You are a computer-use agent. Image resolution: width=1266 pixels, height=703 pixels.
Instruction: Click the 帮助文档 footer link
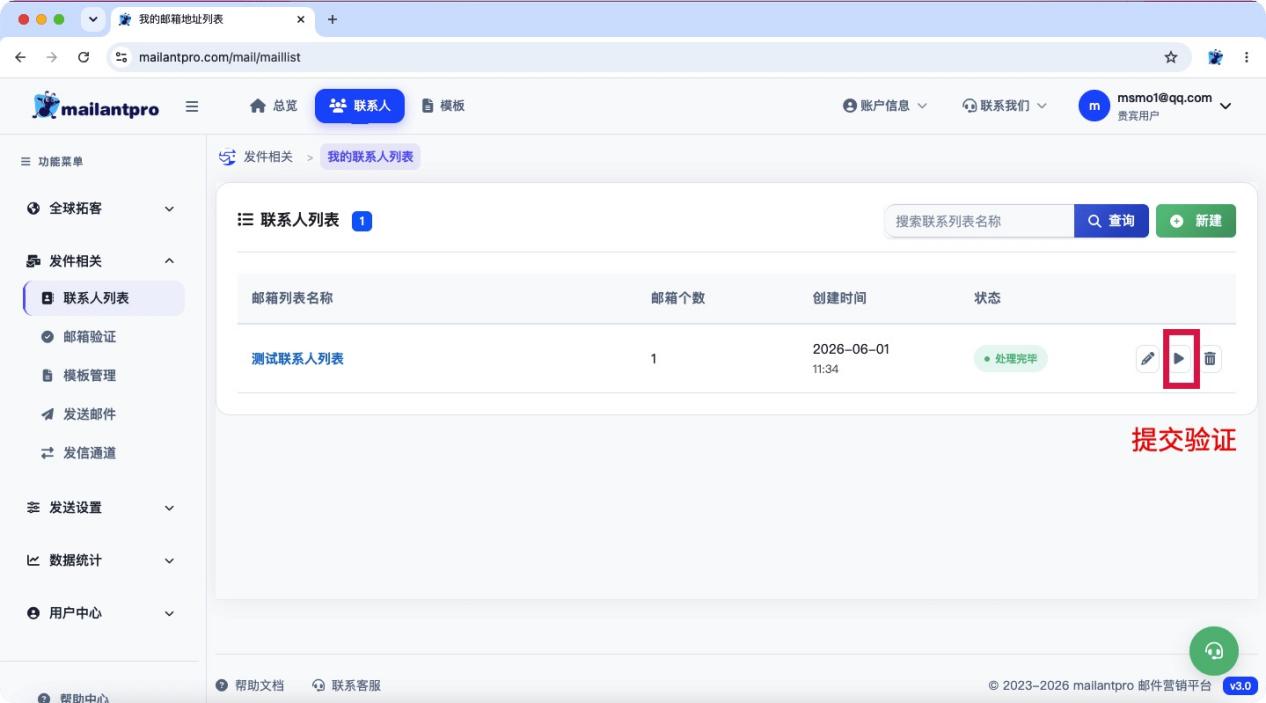point(250,686)
